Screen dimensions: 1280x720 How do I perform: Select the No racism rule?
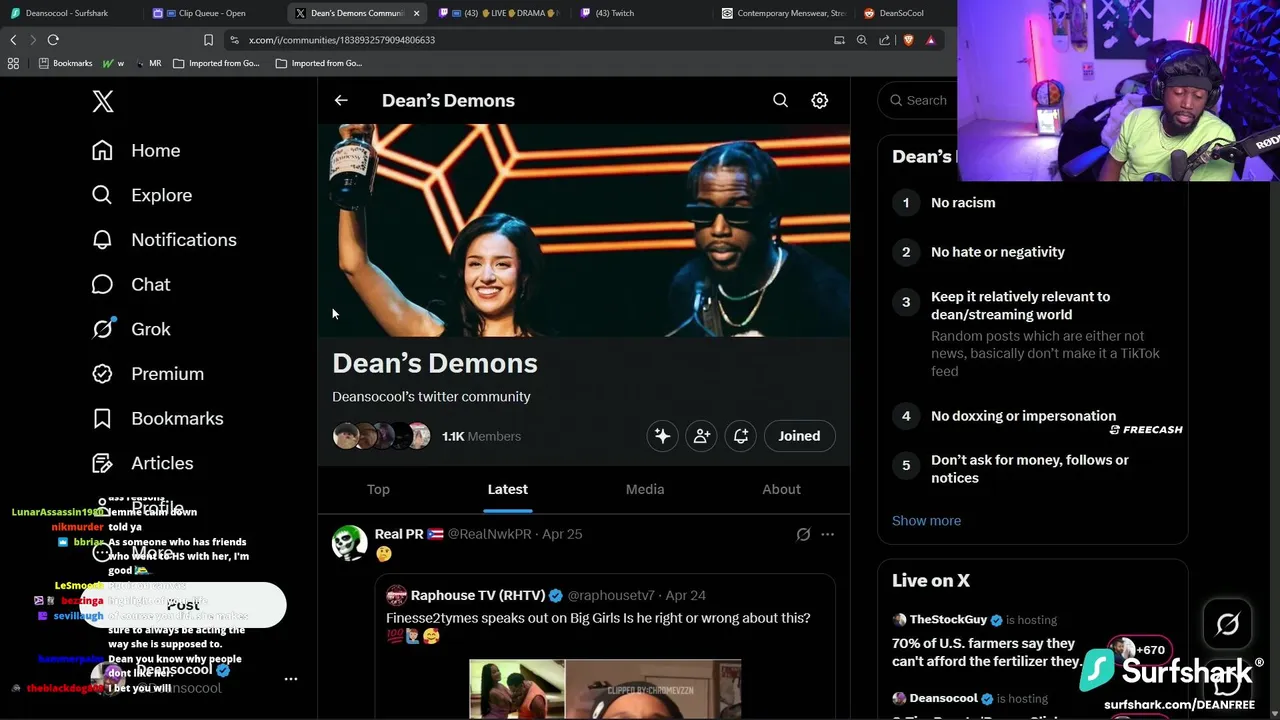[x=963, y=202]
